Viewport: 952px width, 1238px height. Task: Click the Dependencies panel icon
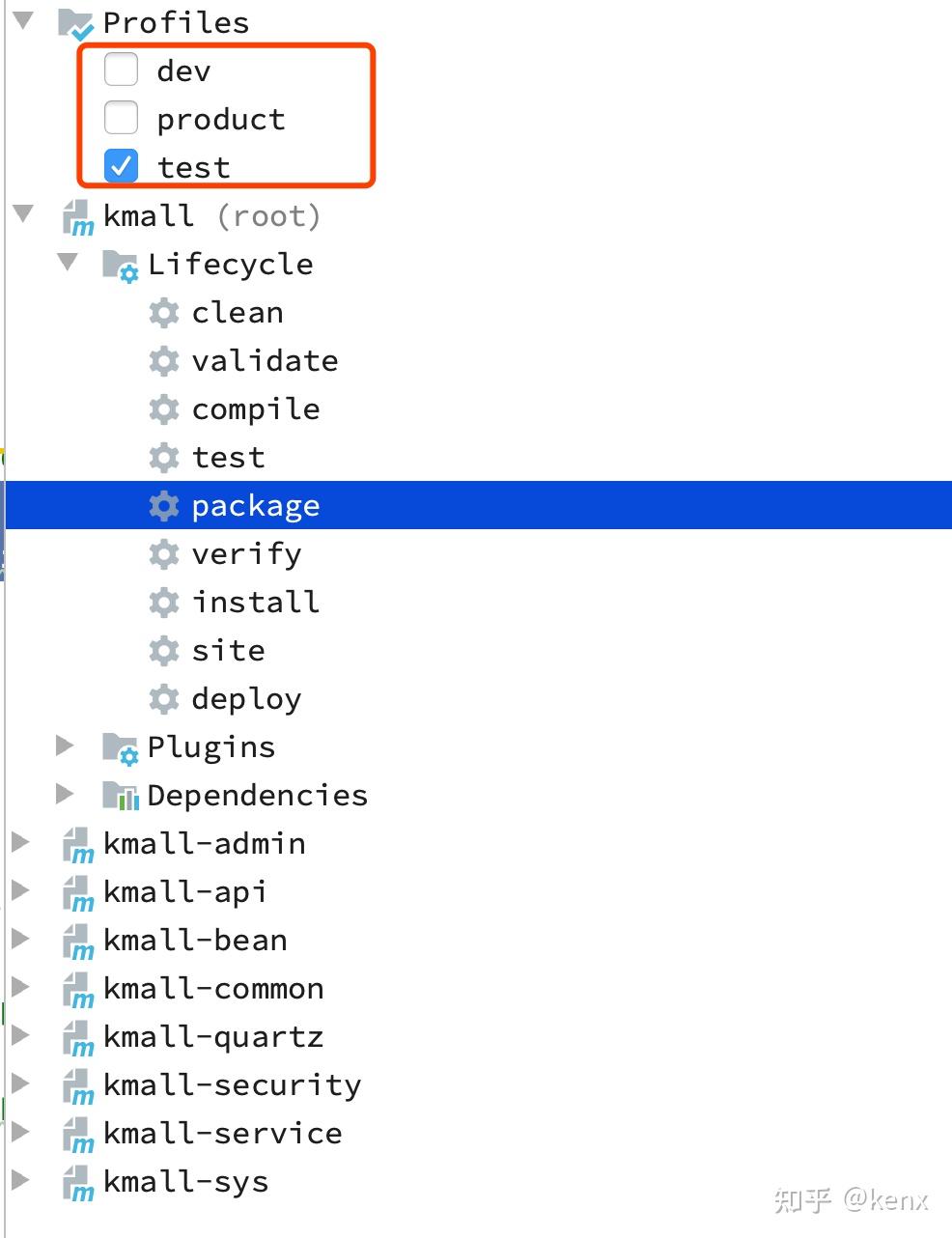[x=120, y=795]
